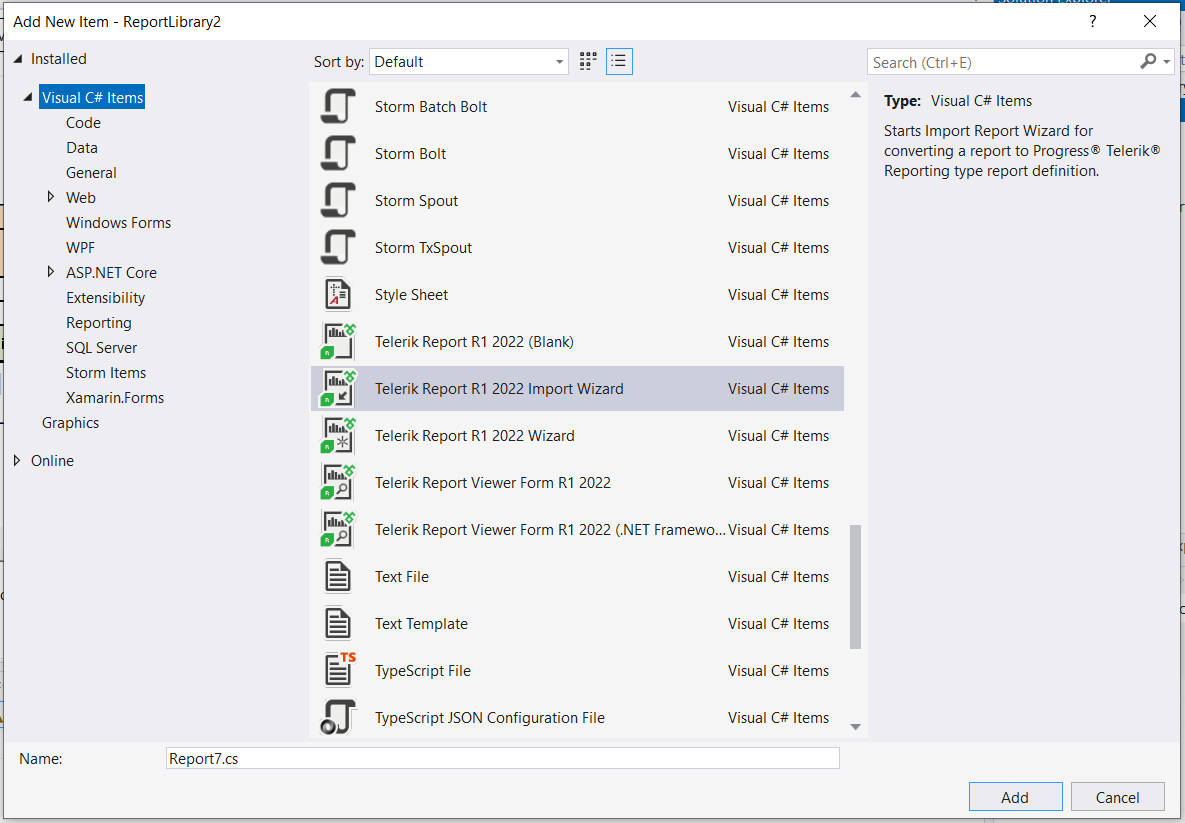
Task: Select 'Telerik Report R1 2022 Wizard' text
Action: (x=475, y=435)
